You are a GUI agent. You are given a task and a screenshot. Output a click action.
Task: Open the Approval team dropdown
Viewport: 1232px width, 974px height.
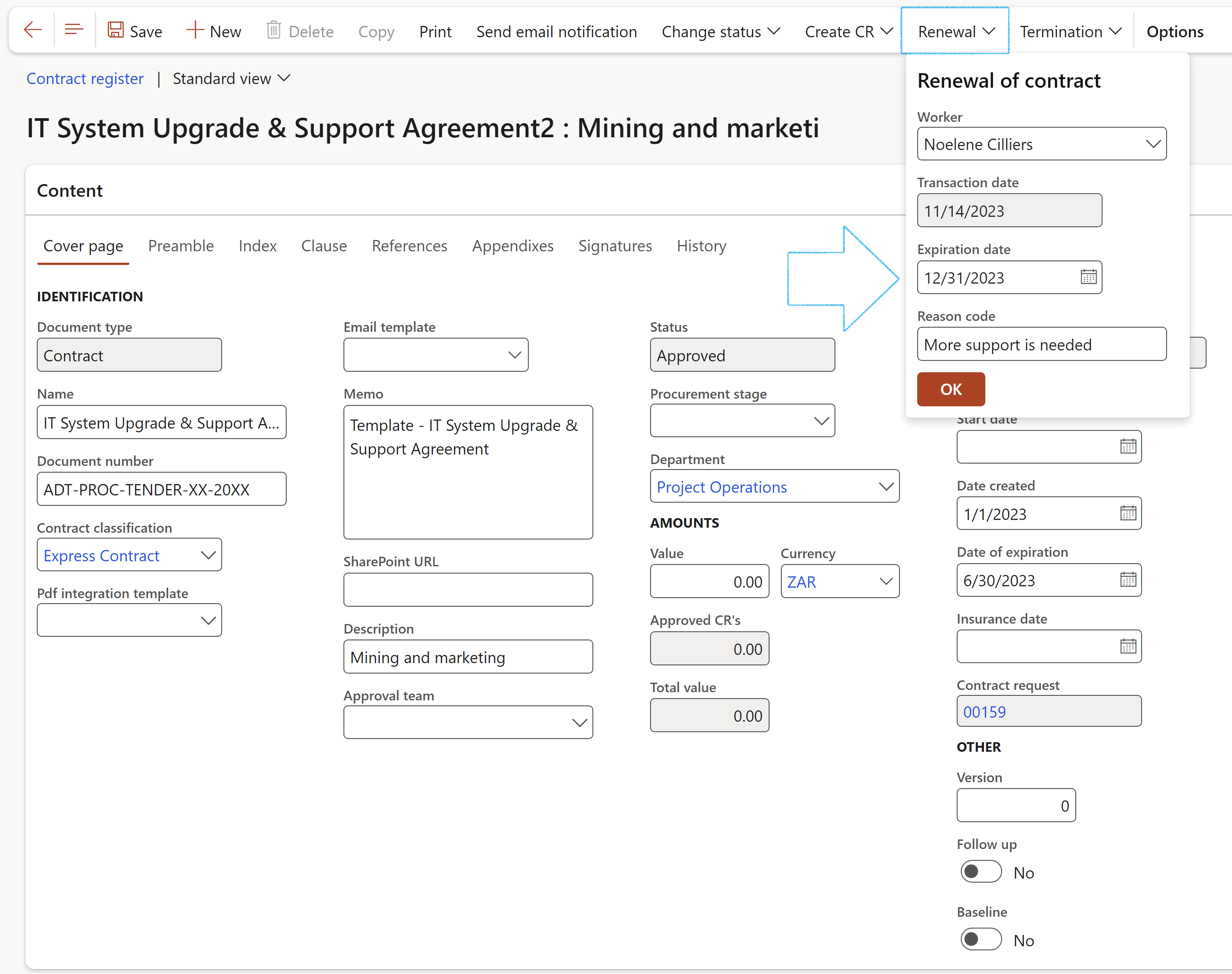pos(579,723)
